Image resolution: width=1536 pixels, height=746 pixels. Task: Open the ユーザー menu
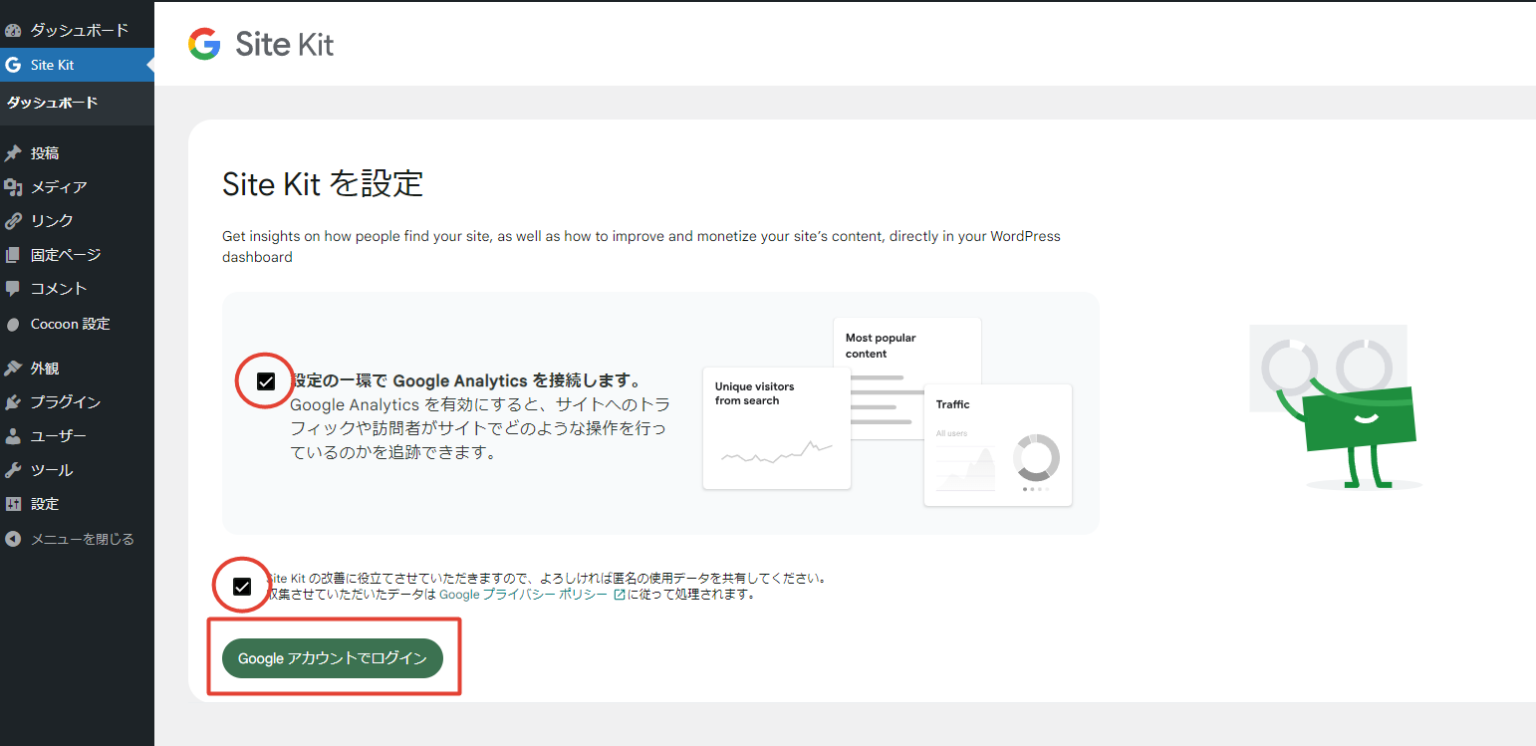point(77,436)
